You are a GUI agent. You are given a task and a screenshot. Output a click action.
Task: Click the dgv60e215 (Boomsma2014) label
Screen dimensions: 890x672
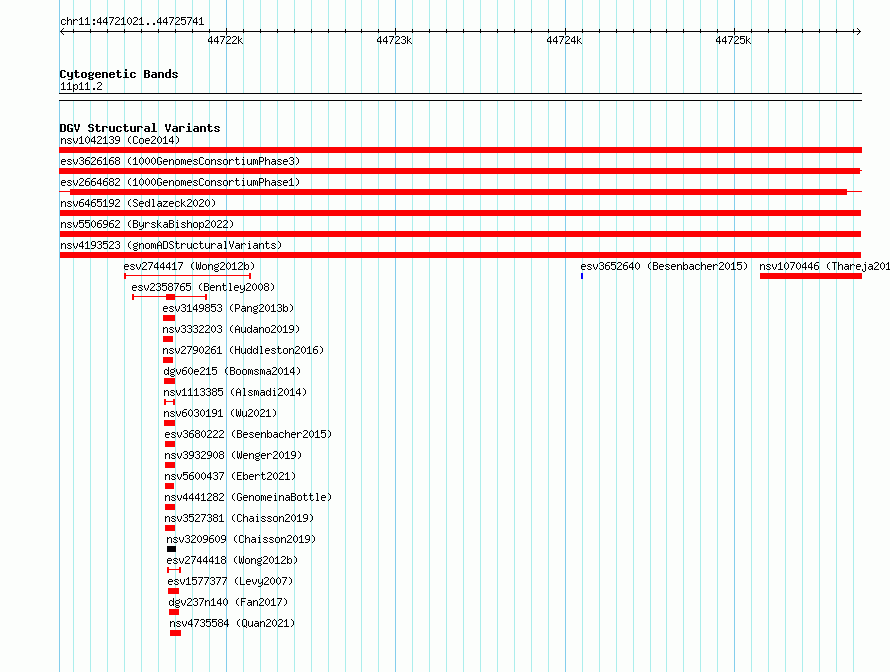pyautogui.click(x=232, y=371)
